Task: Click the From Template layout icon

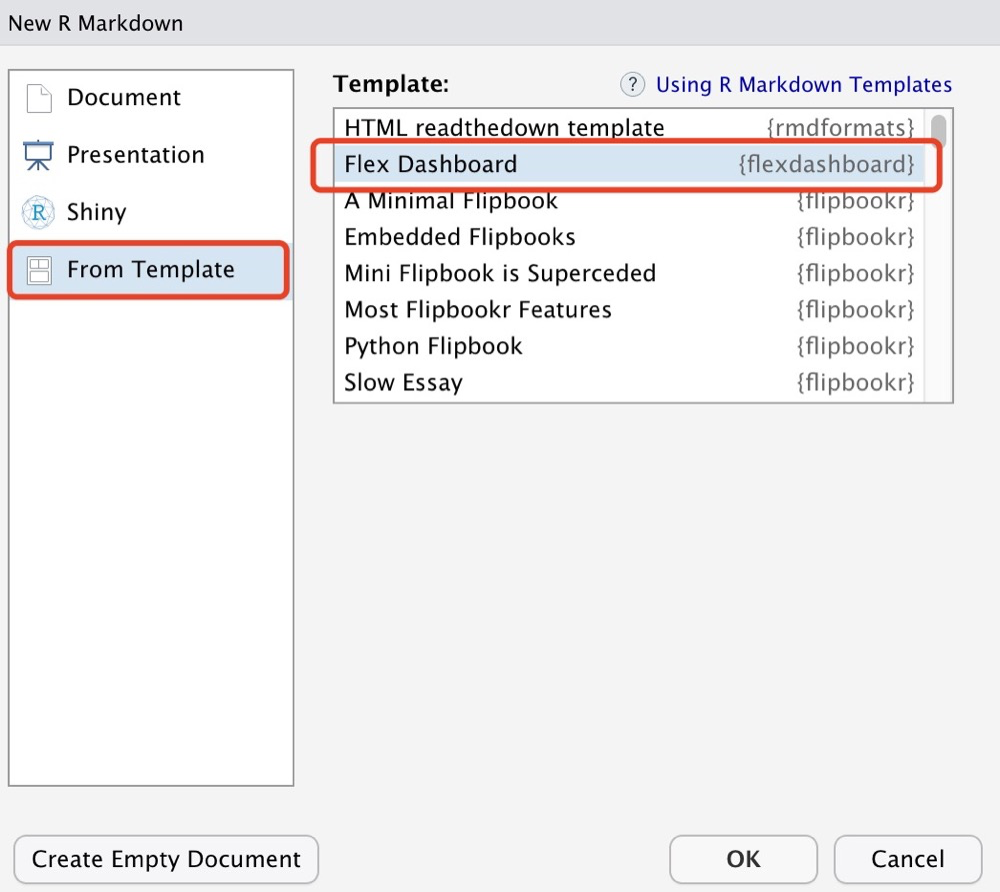Action: click(x=39, y=271)
